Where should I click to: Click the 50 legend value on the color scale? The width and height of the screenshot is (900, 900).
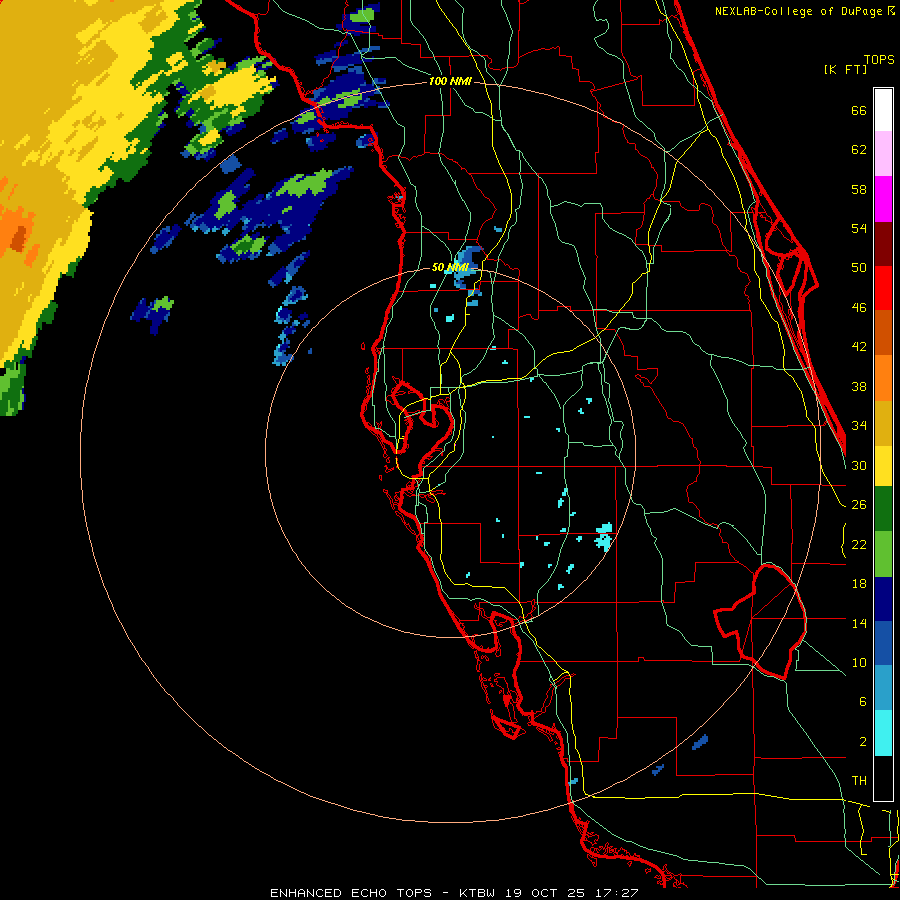[x=859, y=268]
